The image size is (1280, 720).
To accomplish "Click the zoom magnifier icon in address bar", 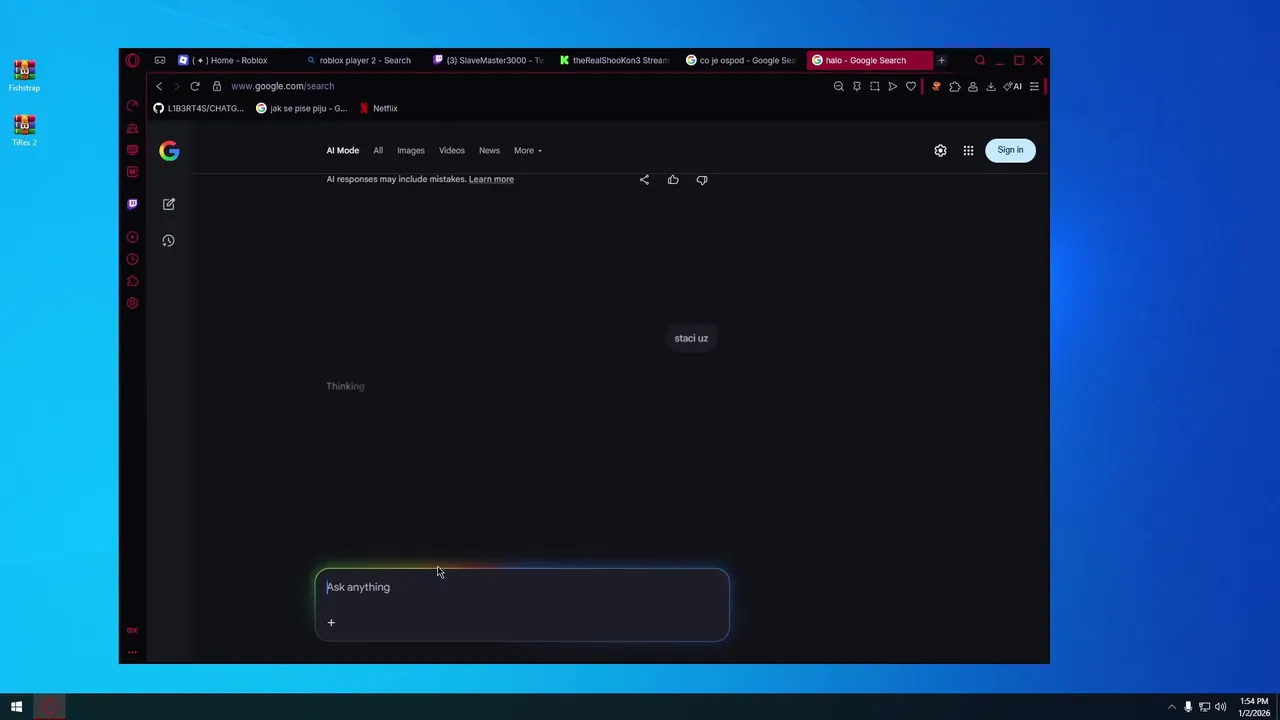I will point(839,87).
